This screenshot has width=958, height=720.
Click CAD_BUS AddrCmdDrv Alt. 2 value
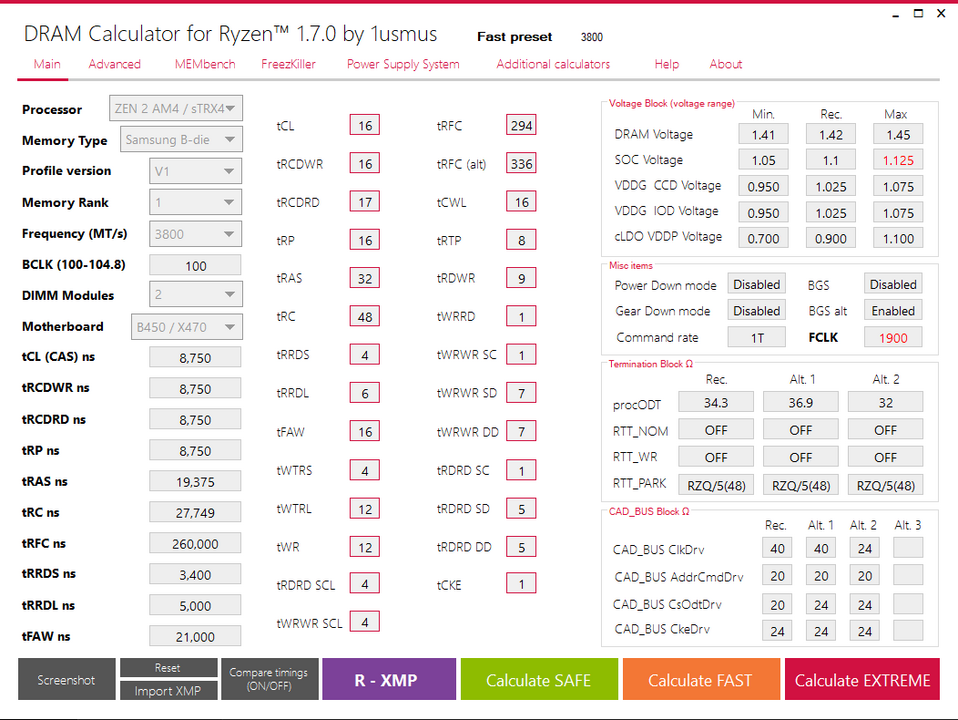pyautogui.click(x=865, y=575)
